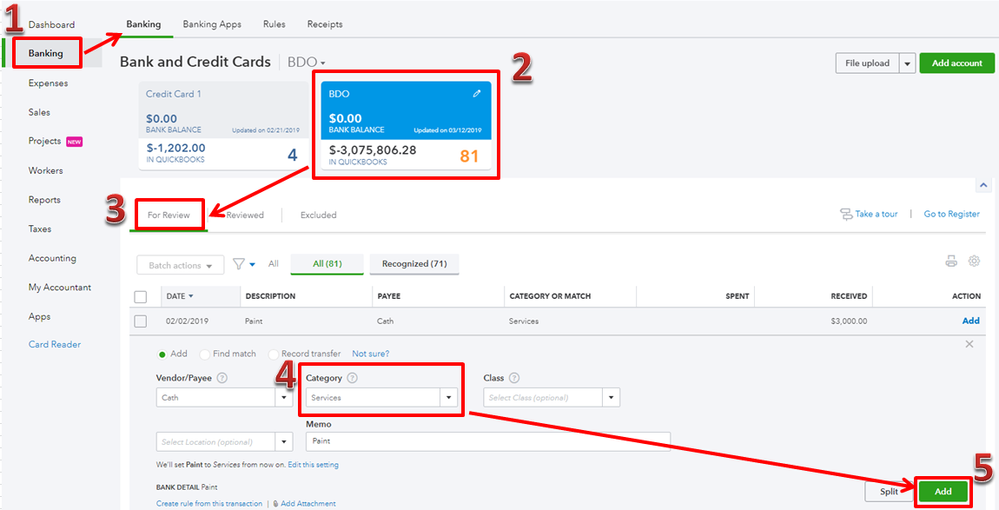This screenshot has width=999, height=510.
Task: Select the Find match radio option
Action: (x=205, y=354)
